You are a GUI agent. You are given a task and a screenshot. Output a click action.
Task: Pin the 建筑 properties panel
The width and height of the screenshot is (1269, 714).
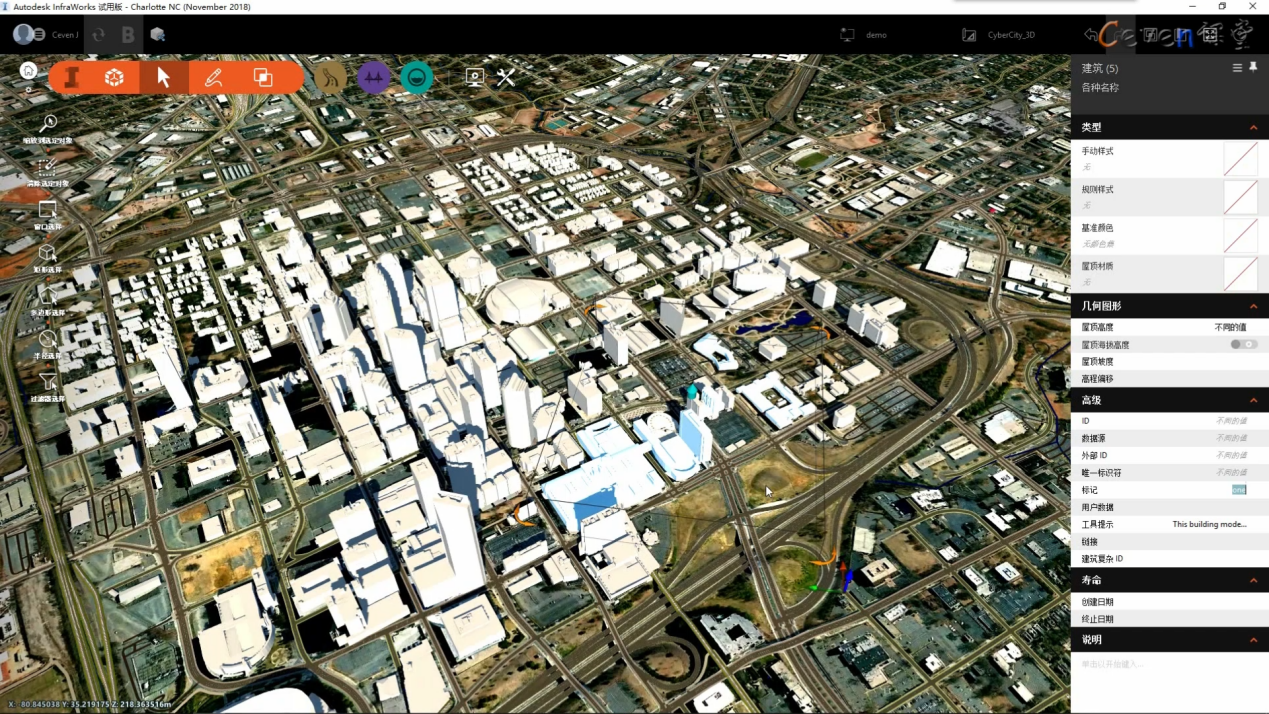coord(1253,68)
